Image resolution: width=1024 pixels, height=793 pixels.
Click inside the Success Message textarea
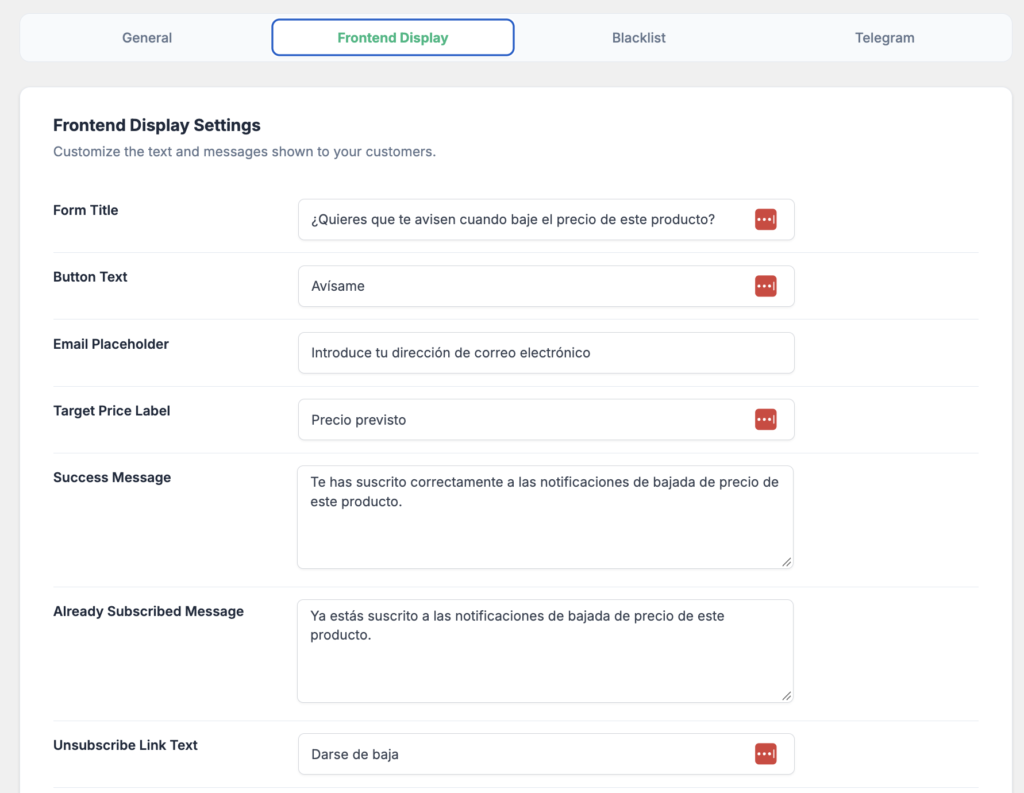pos(545,517)
